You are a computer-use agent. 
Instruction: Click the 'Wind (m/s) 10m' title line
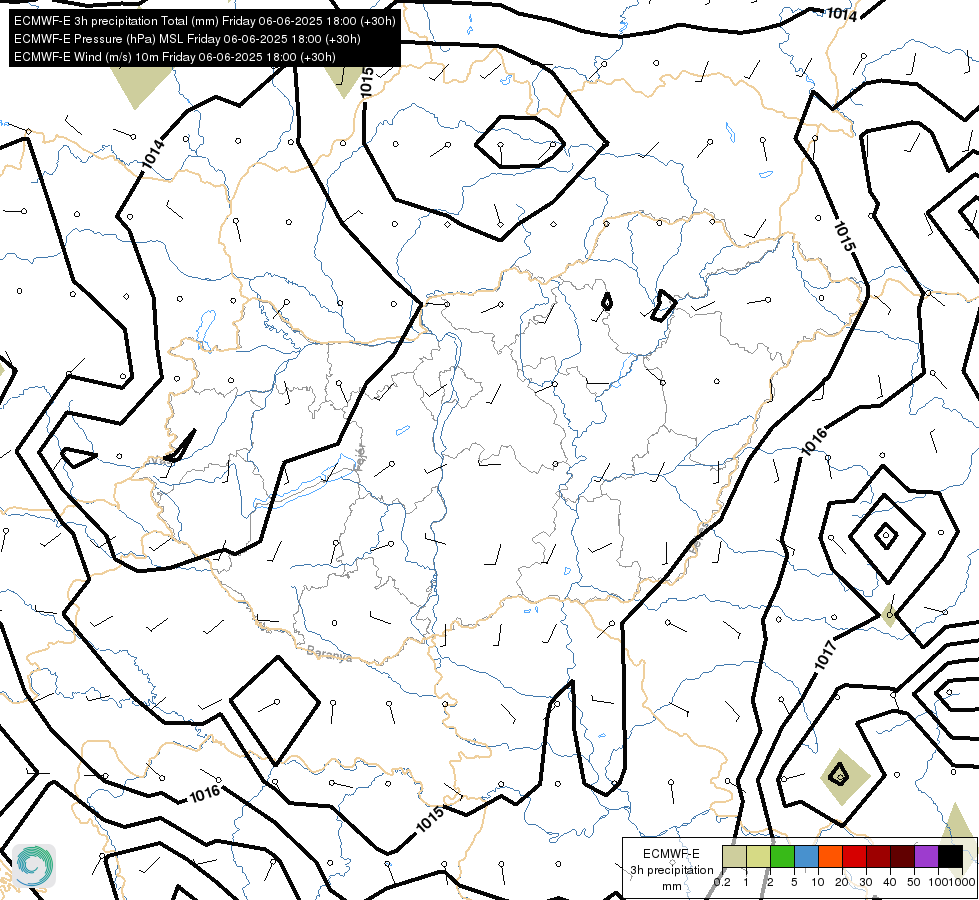[175, 57]
